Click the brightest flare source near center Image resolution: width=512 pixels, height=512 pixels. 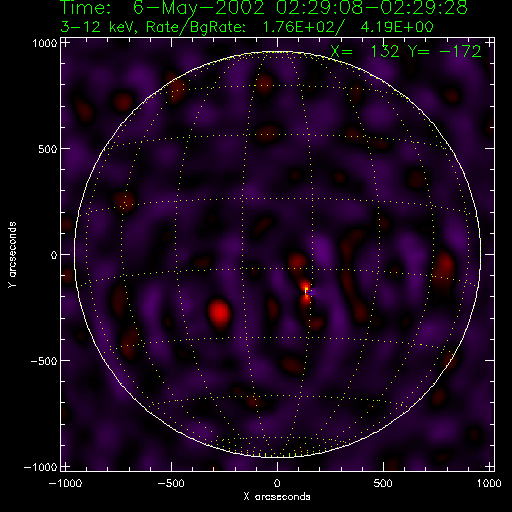[x=306, y=292]
